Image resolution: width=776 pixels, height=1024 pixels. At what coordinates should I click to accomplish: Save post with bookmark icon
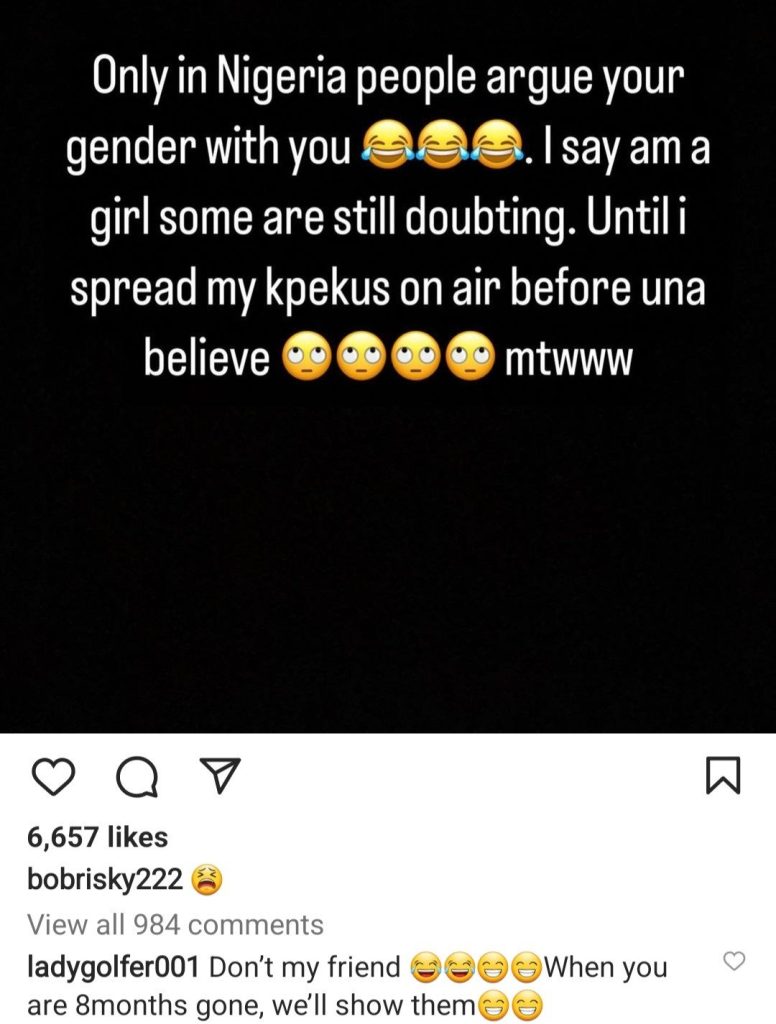[x=723, y=776]
